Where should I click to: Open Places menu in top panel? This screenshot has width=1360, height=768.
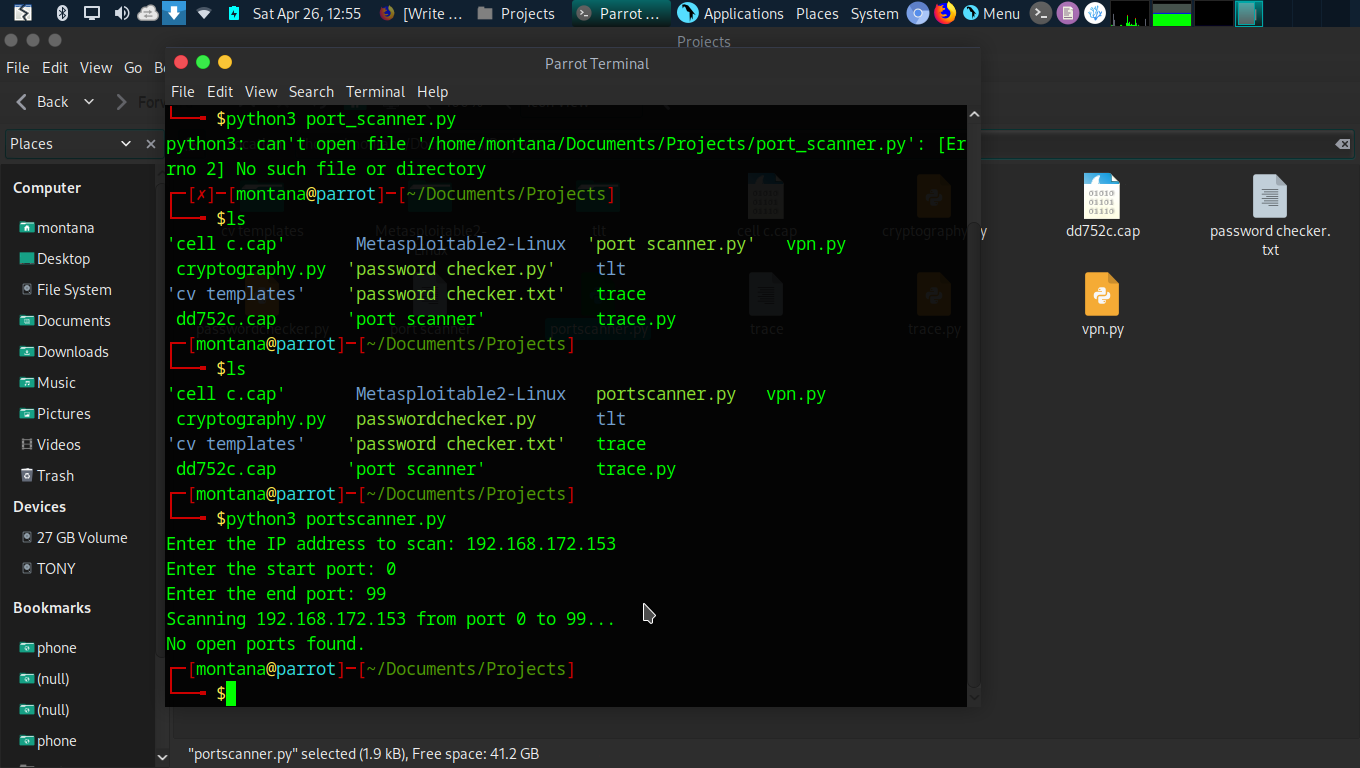point(817,13)
